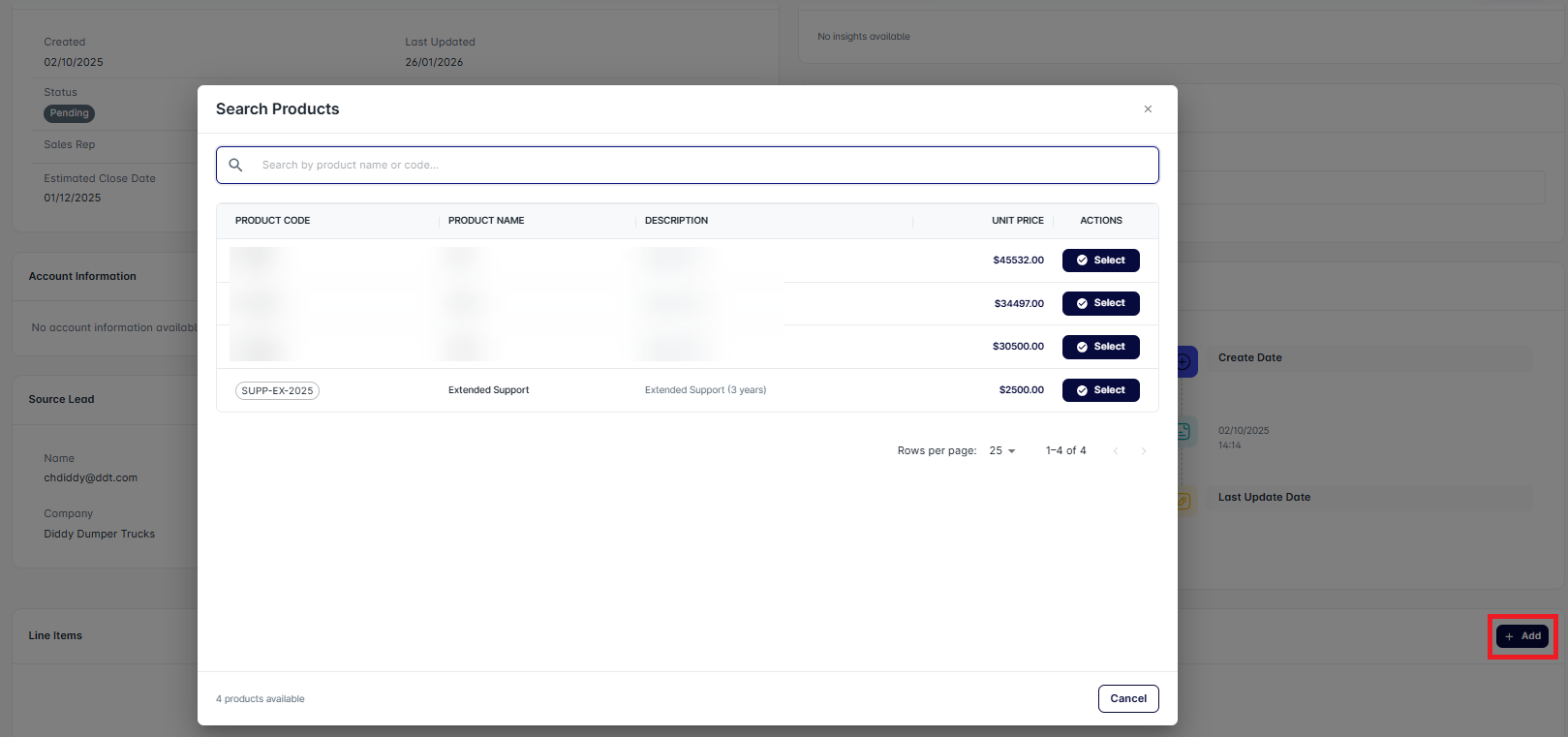The height and width of the screenshot is (737, 1568).
Task: Go to the next page arrow
Action: [x=1144, y=451]
